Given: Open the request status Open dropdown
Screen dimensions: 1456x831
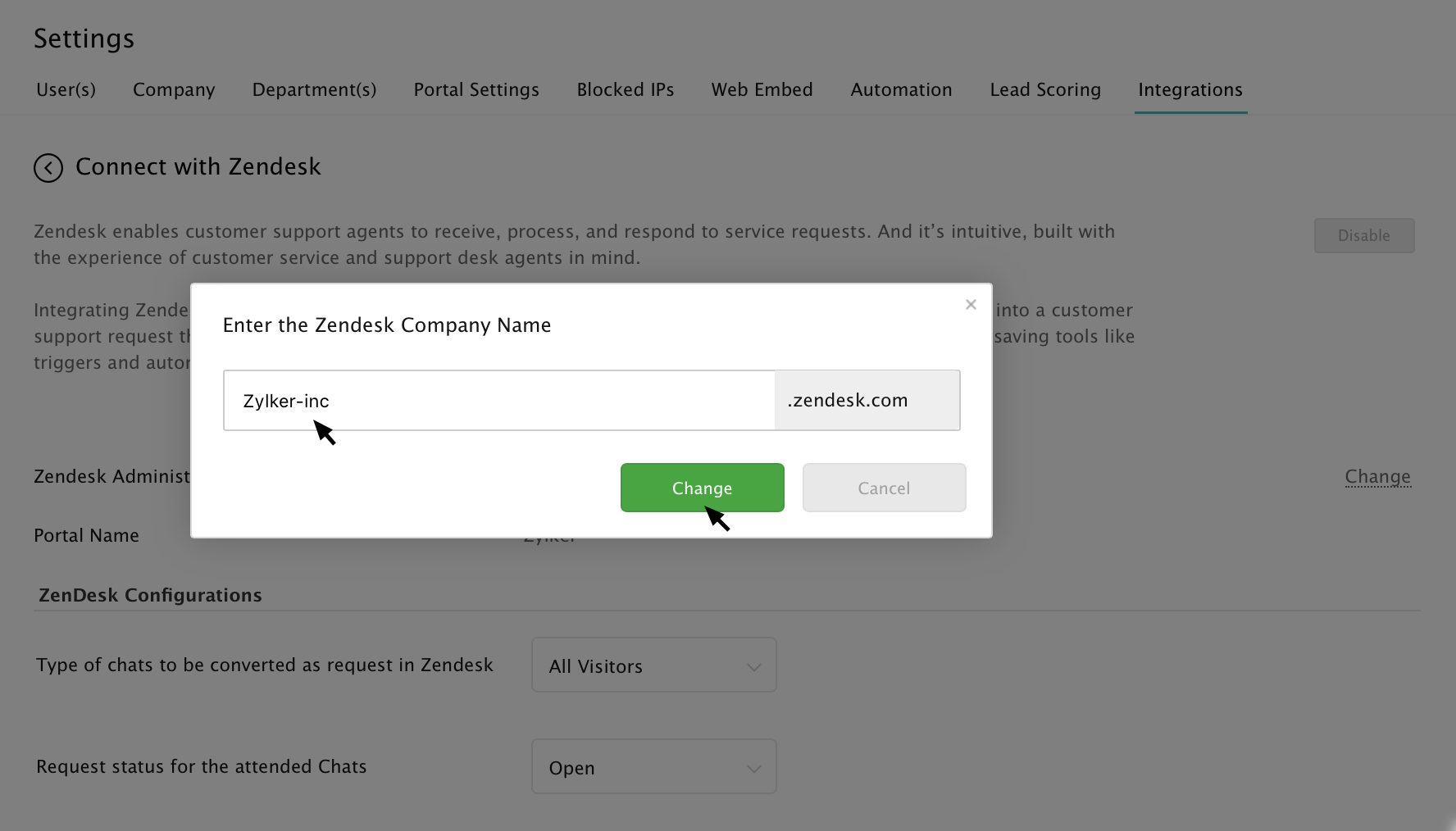Looking at the screenshot, I should point(653,767).
